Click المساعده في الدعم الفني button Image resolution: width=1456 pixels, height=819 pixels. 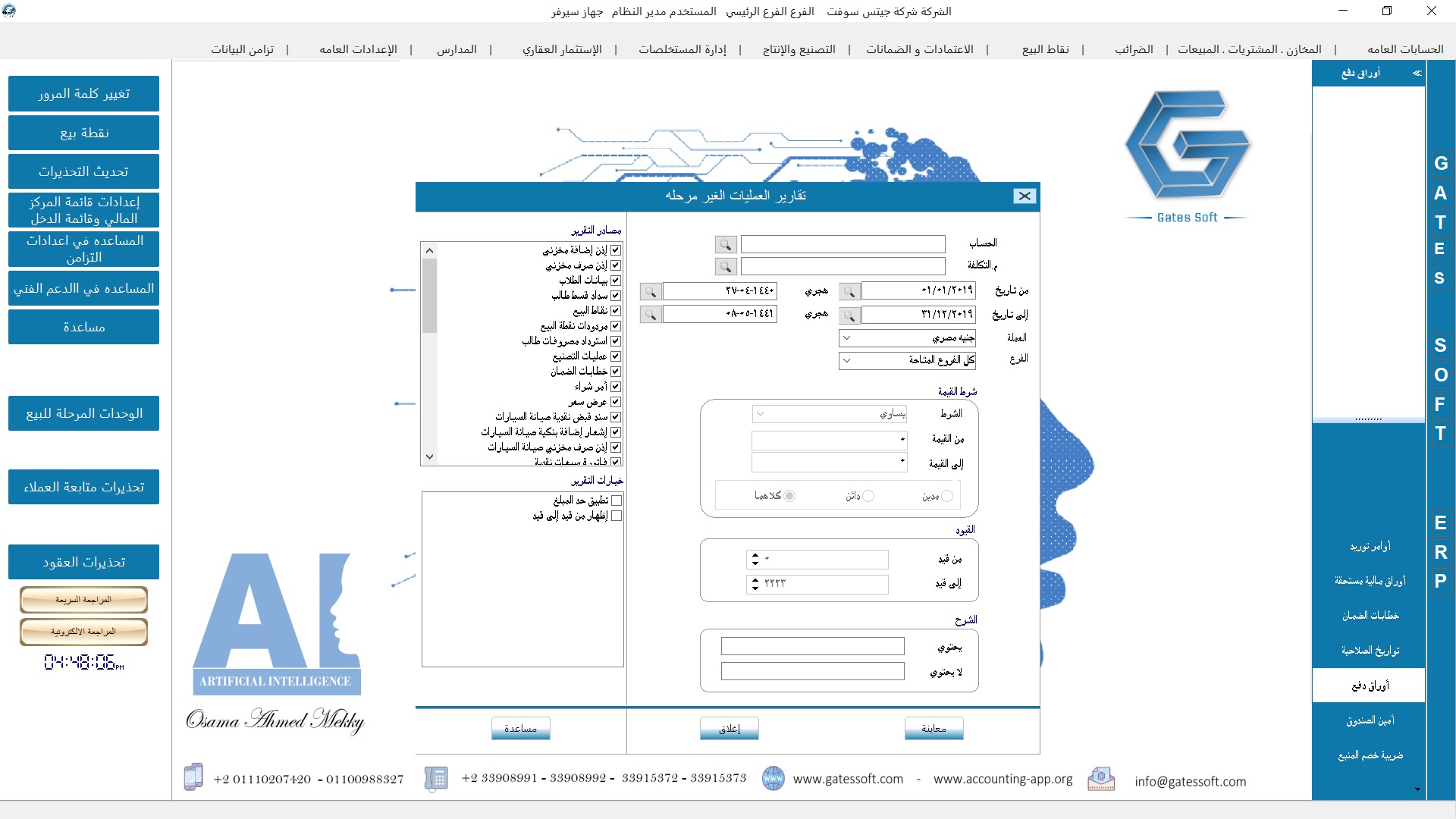pos(83,288)
